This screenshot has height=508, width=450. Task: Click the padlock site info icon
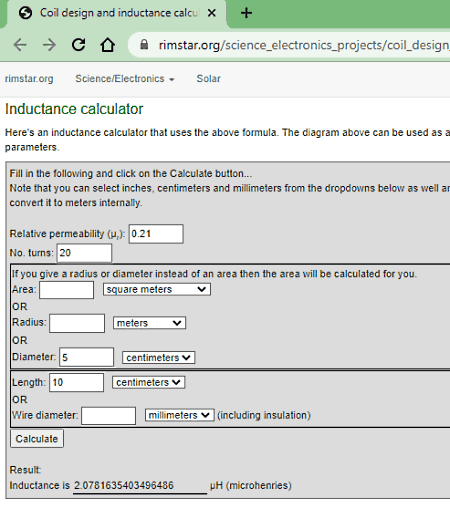click(x=144, y=44)
